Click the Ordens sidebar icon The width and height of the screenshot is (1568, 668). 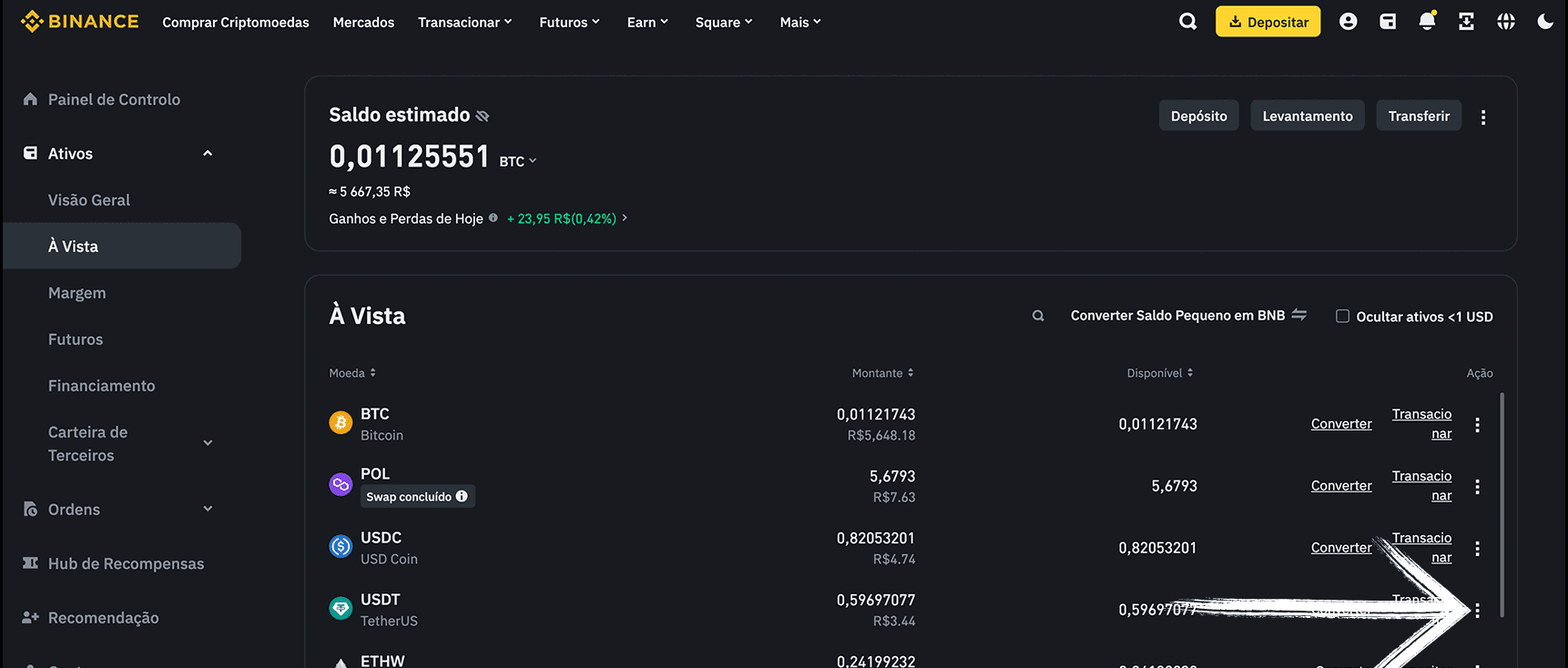(30, 509)
